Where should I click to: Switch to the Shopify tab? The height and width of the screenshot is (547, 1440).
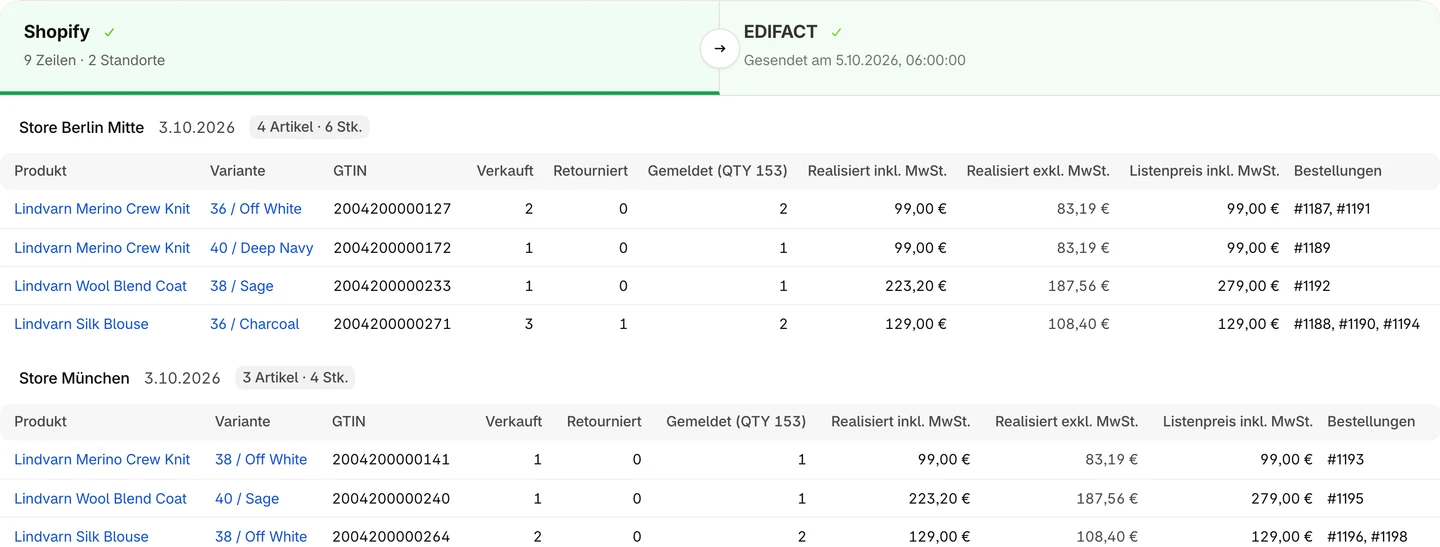tap(360, 47)
